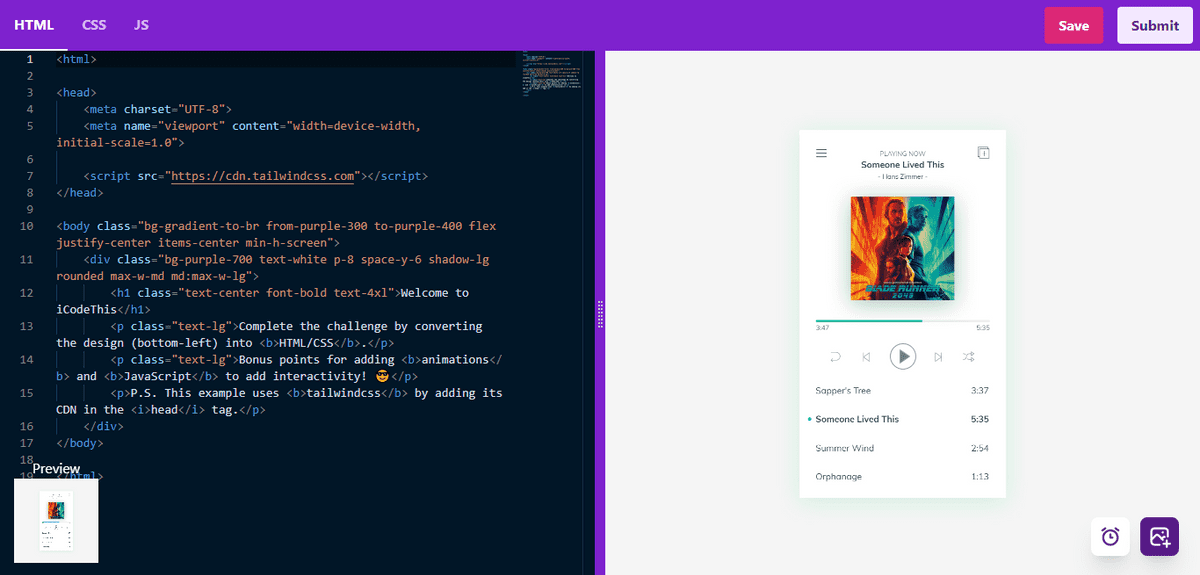Click the add image button

[x=1159, y=537]
